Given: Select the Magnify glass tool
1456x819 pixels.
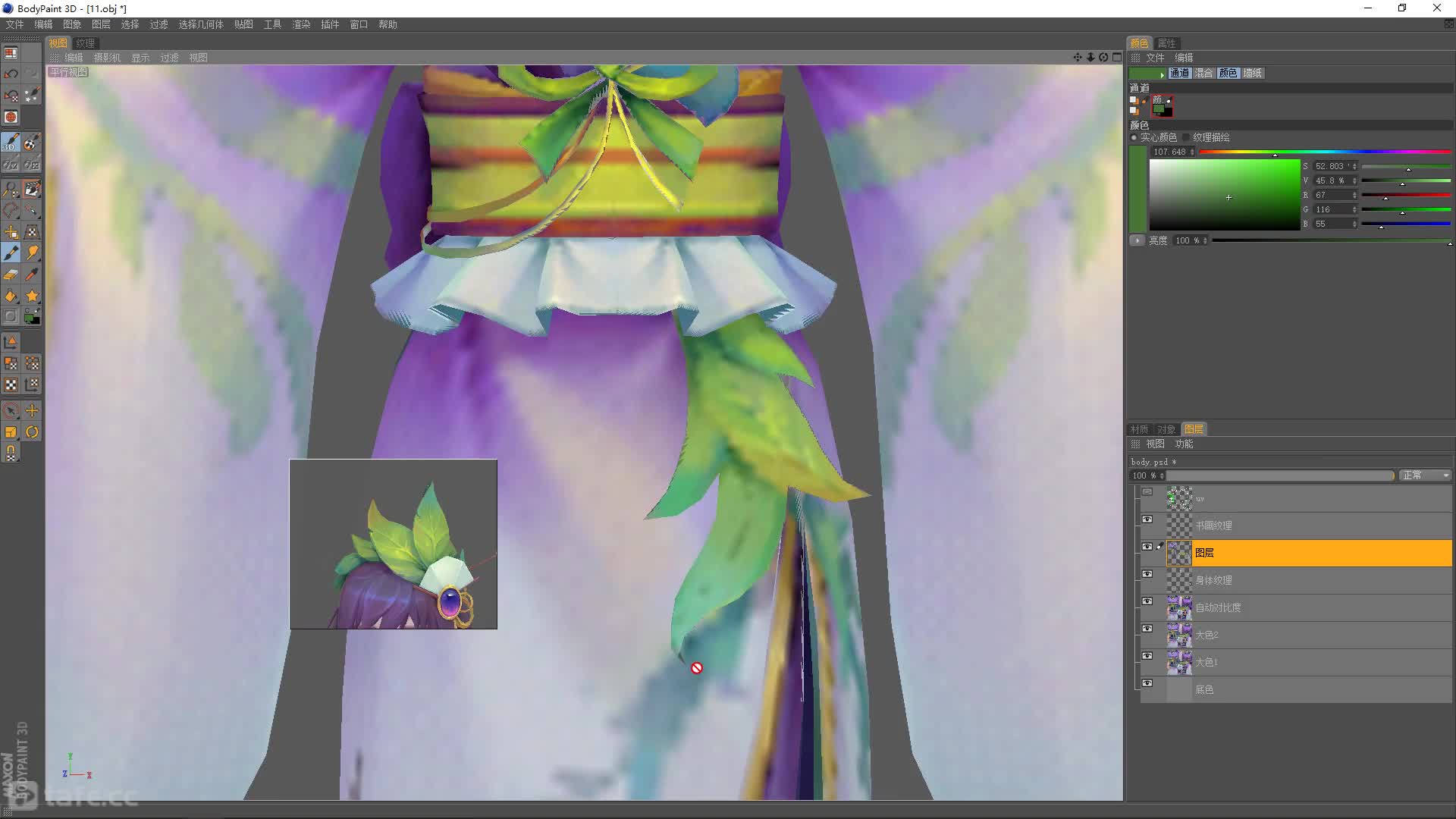Looking at the screenshot, I should point(11,189).
